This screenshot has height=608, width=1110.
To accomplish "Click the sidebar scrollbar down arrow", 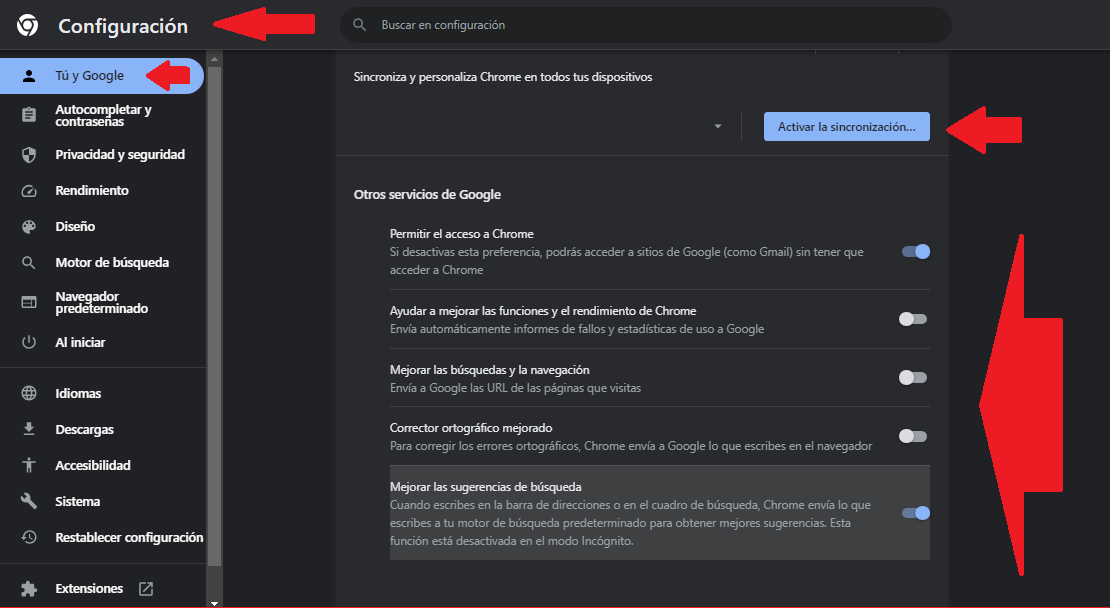I will pyautogui.click(x=214, y=603).
